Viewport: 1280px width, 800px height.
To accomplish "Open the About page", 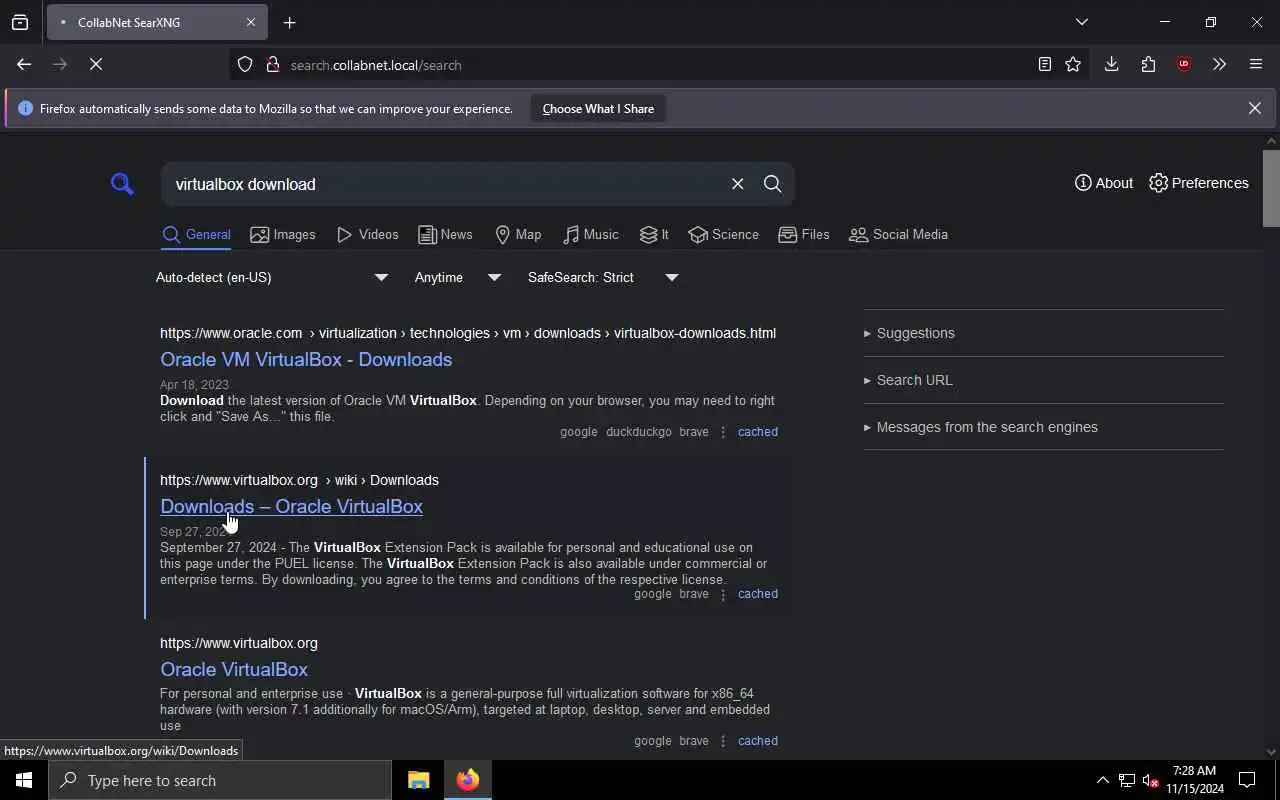I will point(1104,183).
